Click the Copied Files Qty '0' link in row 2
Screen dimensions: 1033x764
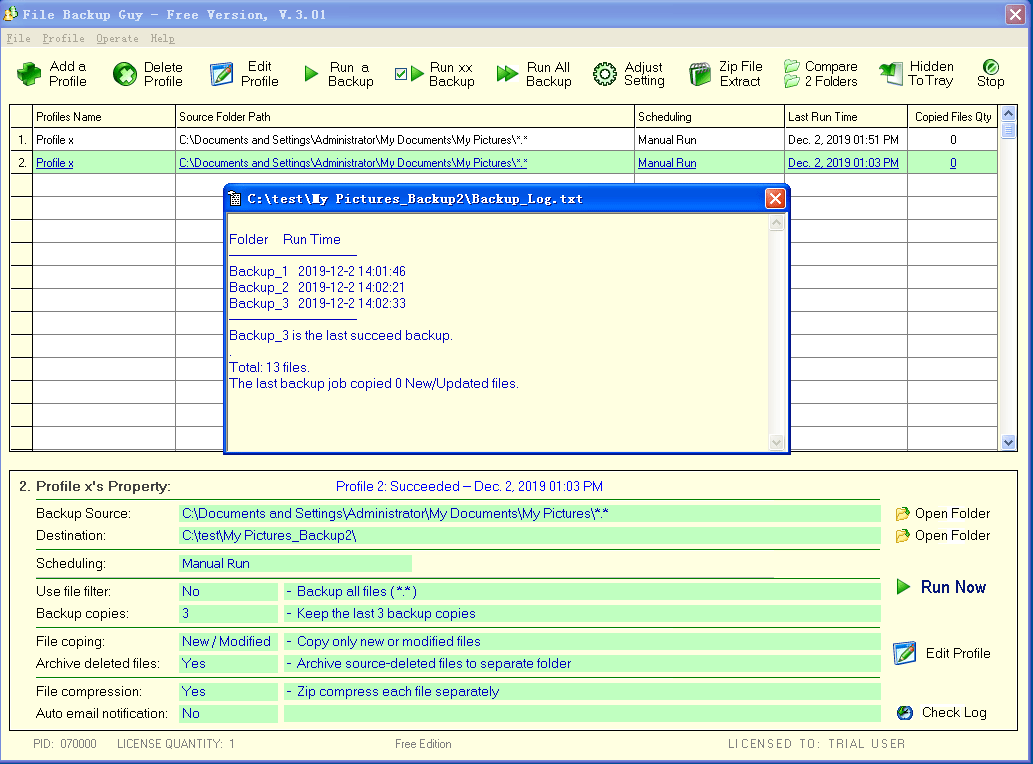[953, 163]
